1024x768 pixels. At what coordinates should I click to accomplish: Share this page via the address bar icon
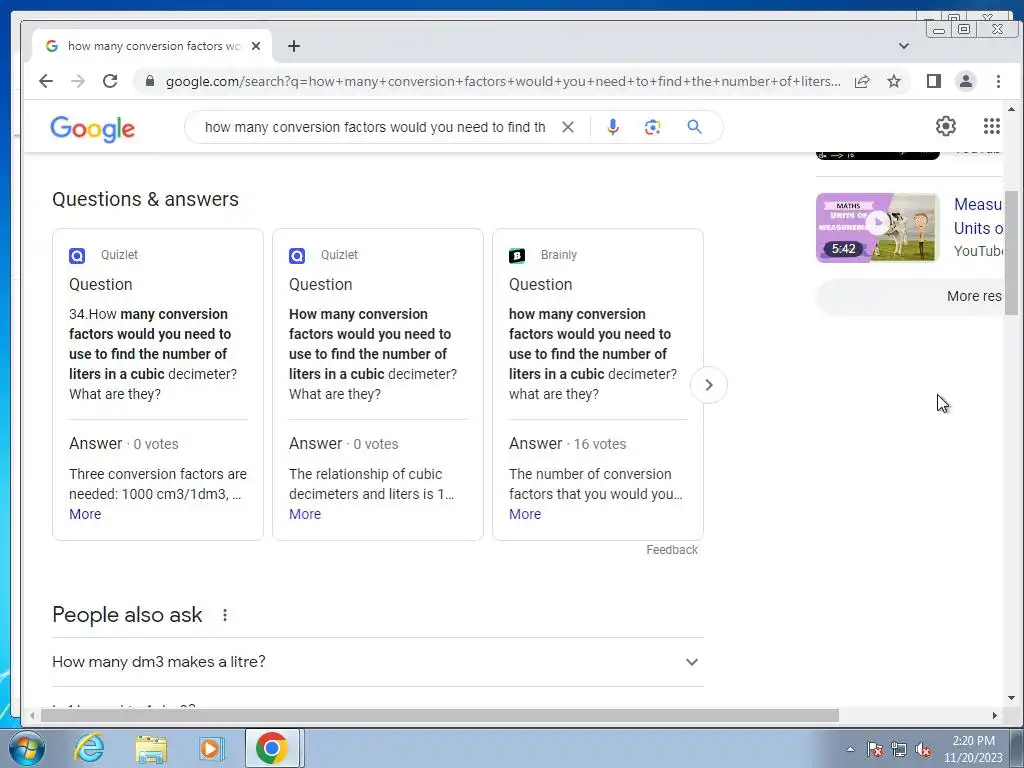point(862,81)
